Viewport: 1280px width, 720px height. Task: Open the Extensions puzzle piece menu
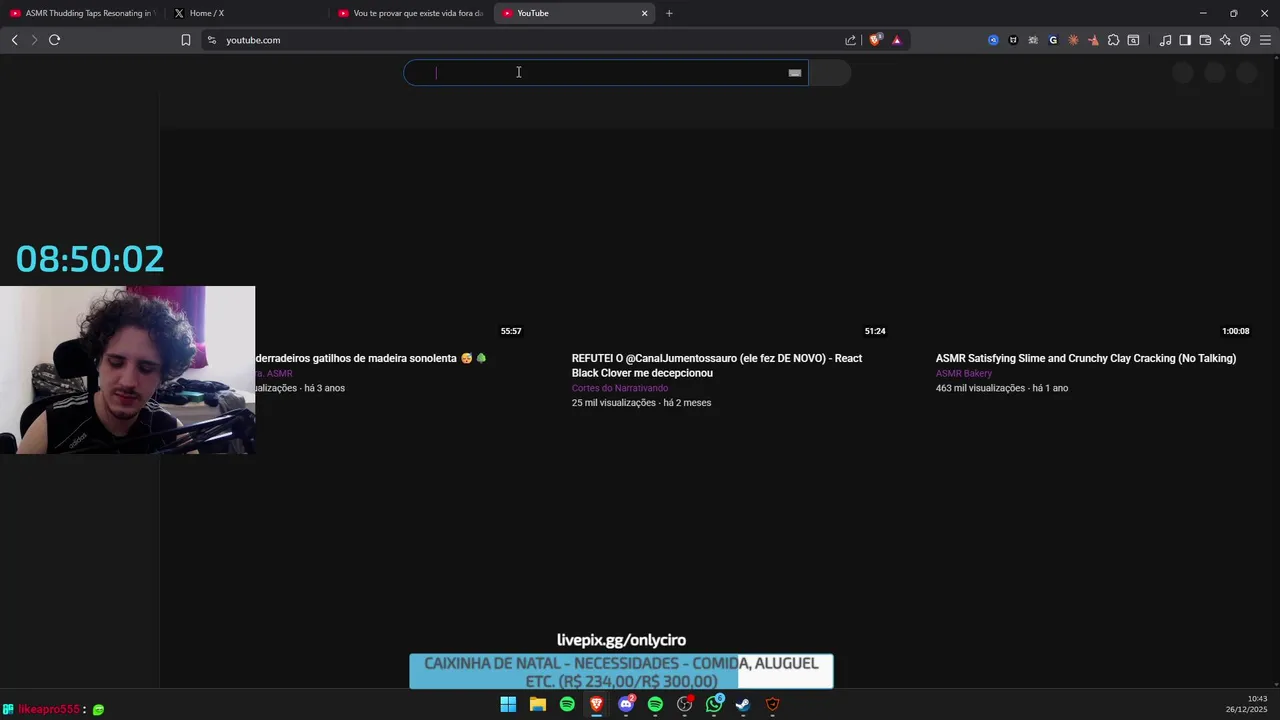click(1113, 40)
